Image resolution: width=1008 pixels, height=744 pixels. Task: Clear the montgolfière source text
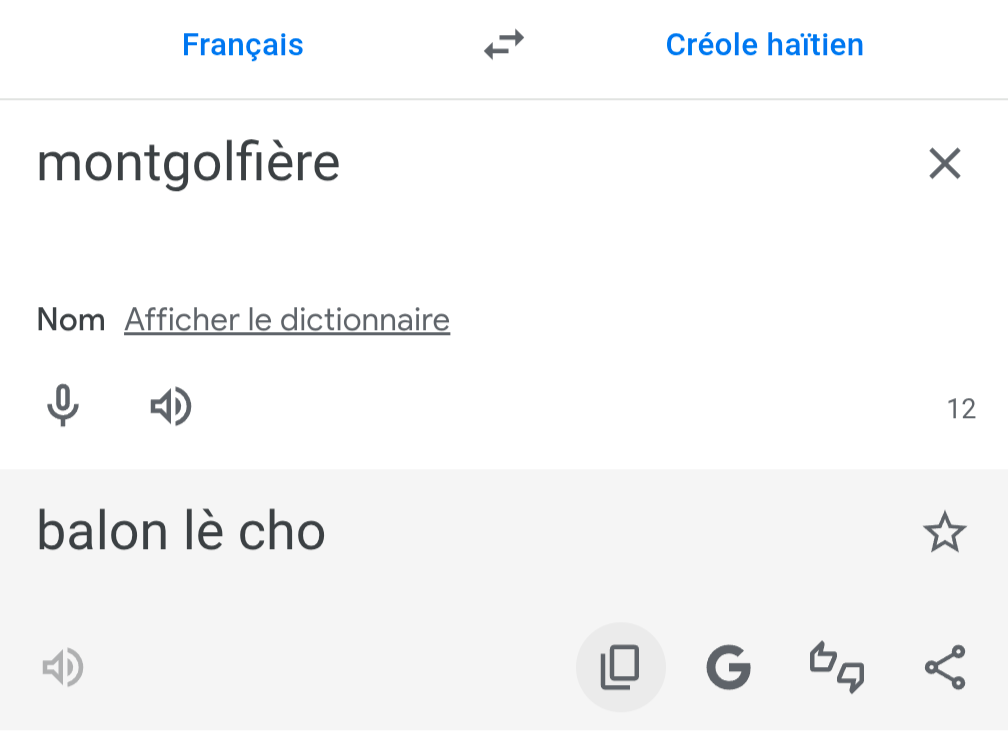pyautogui.click(x=944, y=163)
